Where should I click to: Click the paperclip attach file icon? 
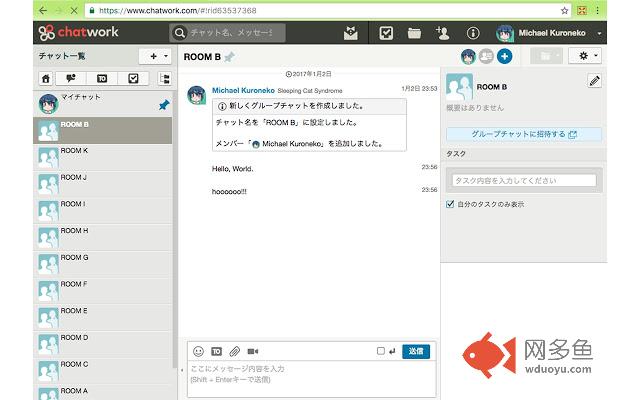coord(234,351)
